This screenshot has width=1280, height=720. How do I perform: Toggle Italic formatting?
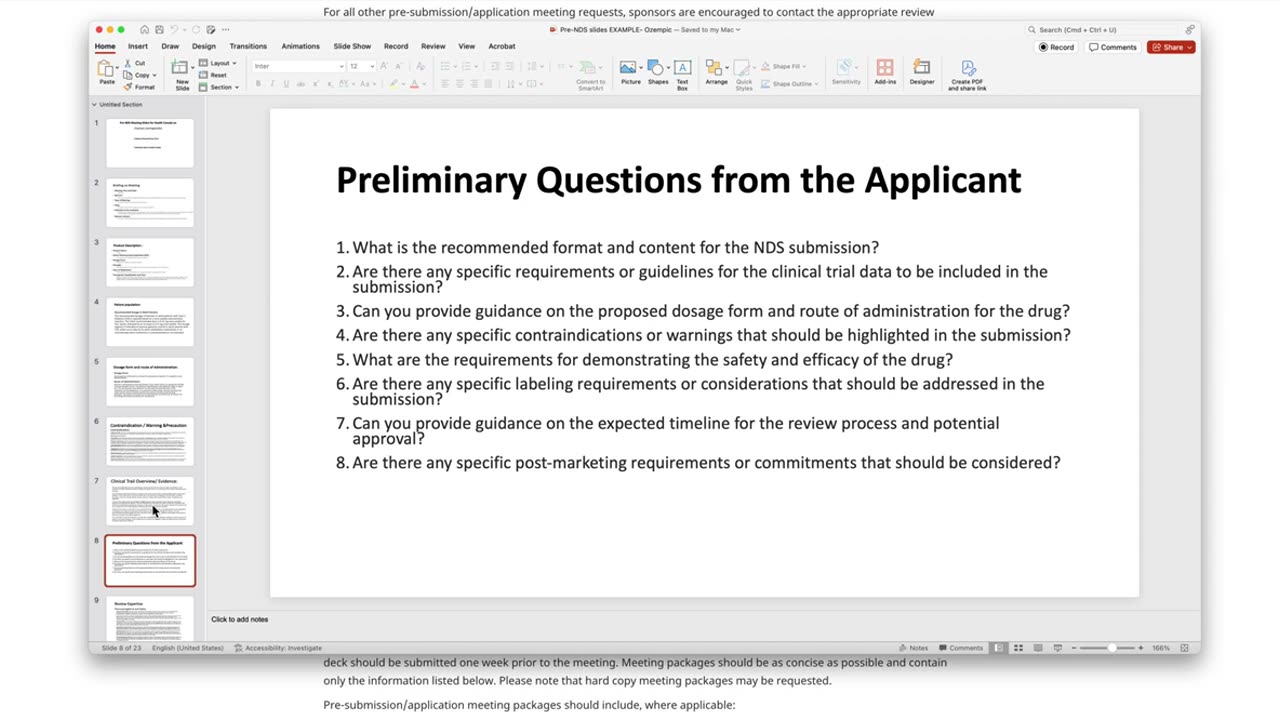(272, 84)
